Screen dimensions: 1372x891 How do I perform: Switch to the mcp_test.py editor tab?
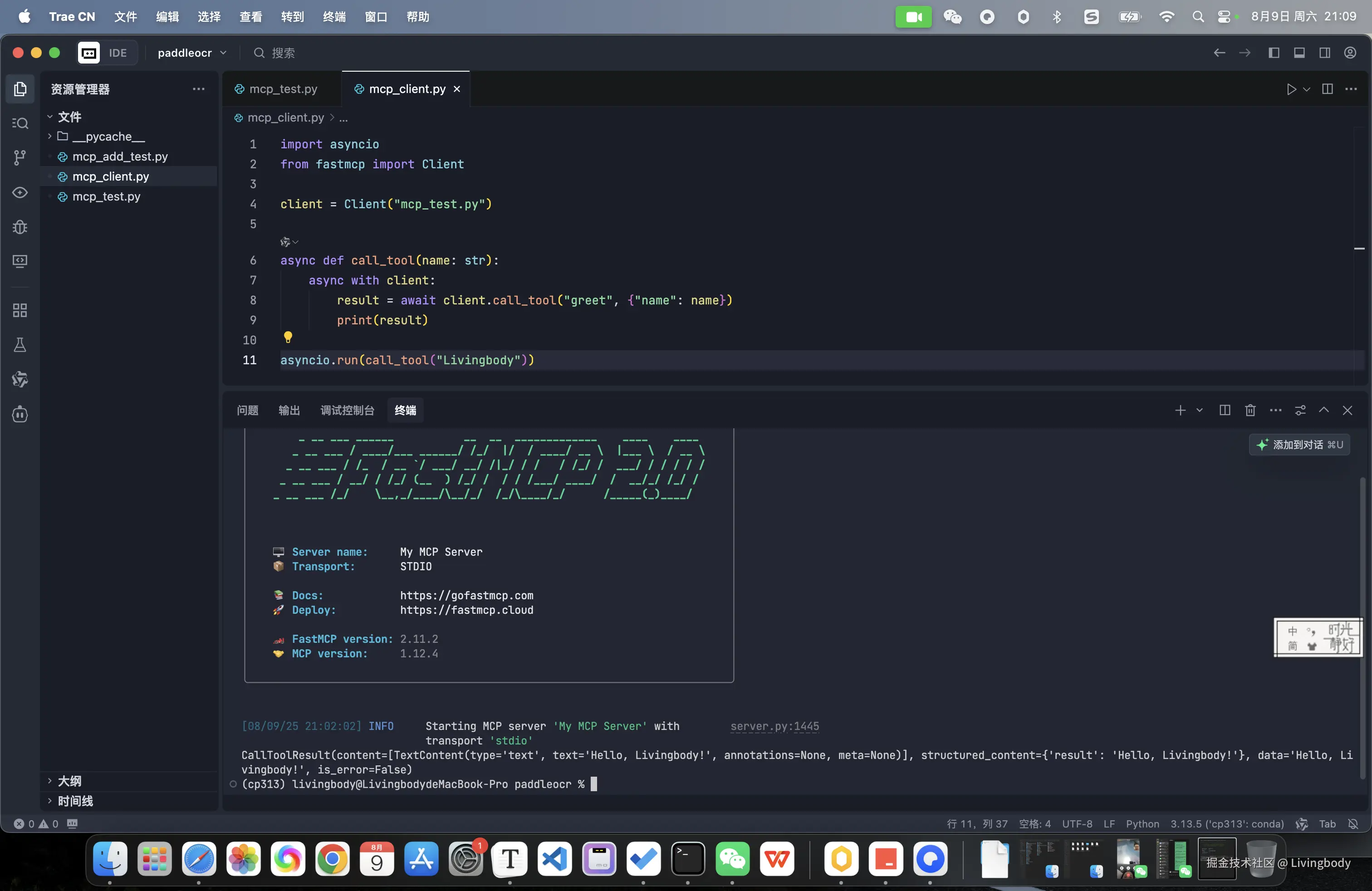click(283, 89)
